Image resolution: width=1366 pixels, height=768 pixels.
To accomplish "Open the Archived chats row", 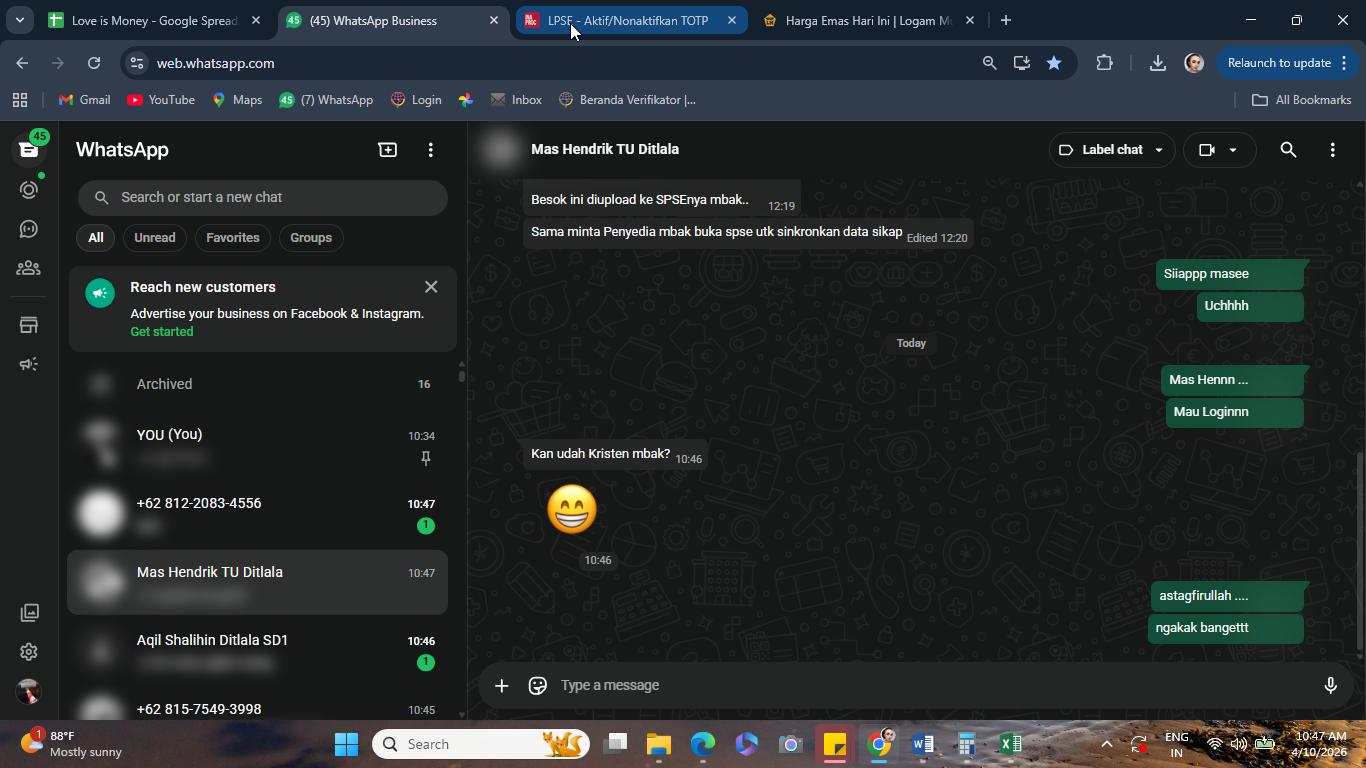I will (258, 384).
